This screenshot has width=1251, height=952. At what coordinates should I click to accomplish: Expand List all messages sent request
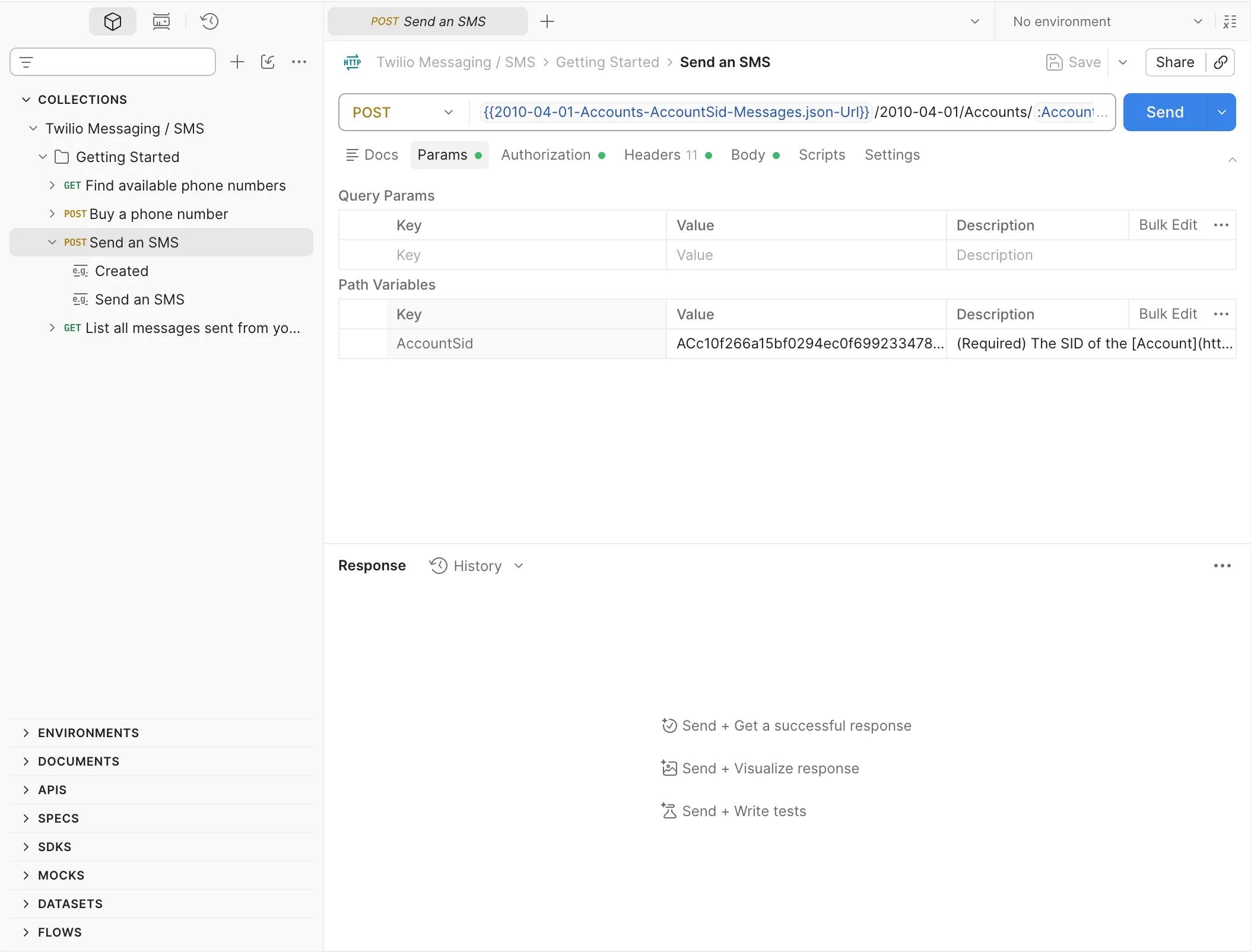pos(52,328)
